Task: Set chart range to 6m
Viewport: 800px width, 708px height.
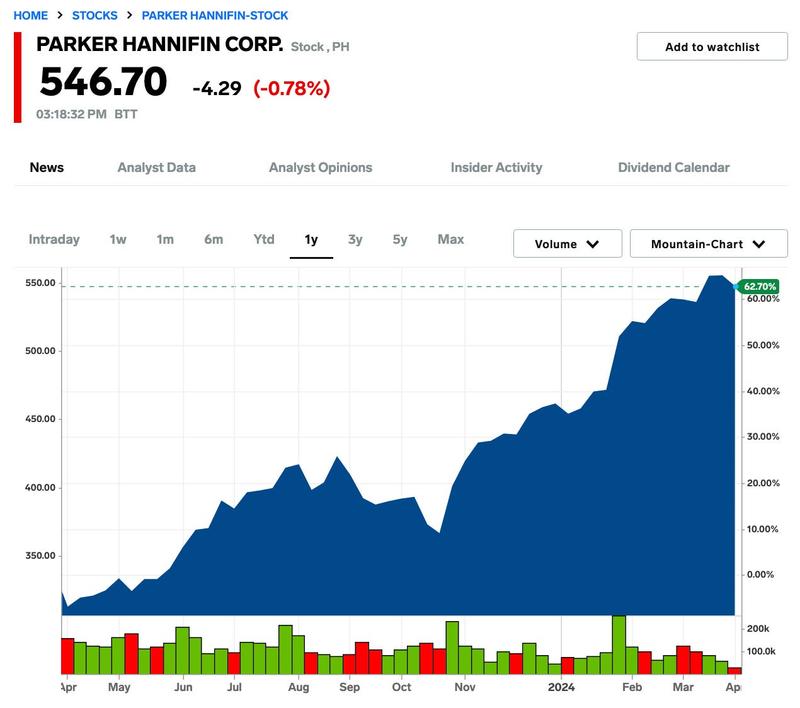Action: pyautogui.click(x=213, y=239)
